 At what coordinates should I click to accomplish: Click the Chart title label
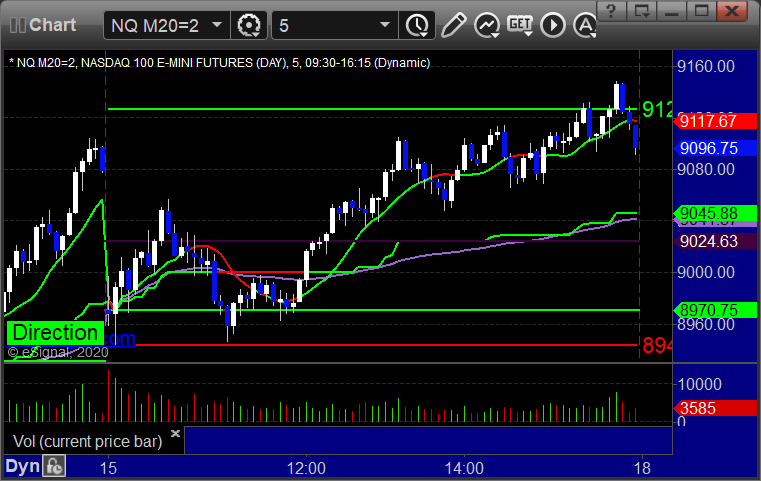(x=52, y=25)
